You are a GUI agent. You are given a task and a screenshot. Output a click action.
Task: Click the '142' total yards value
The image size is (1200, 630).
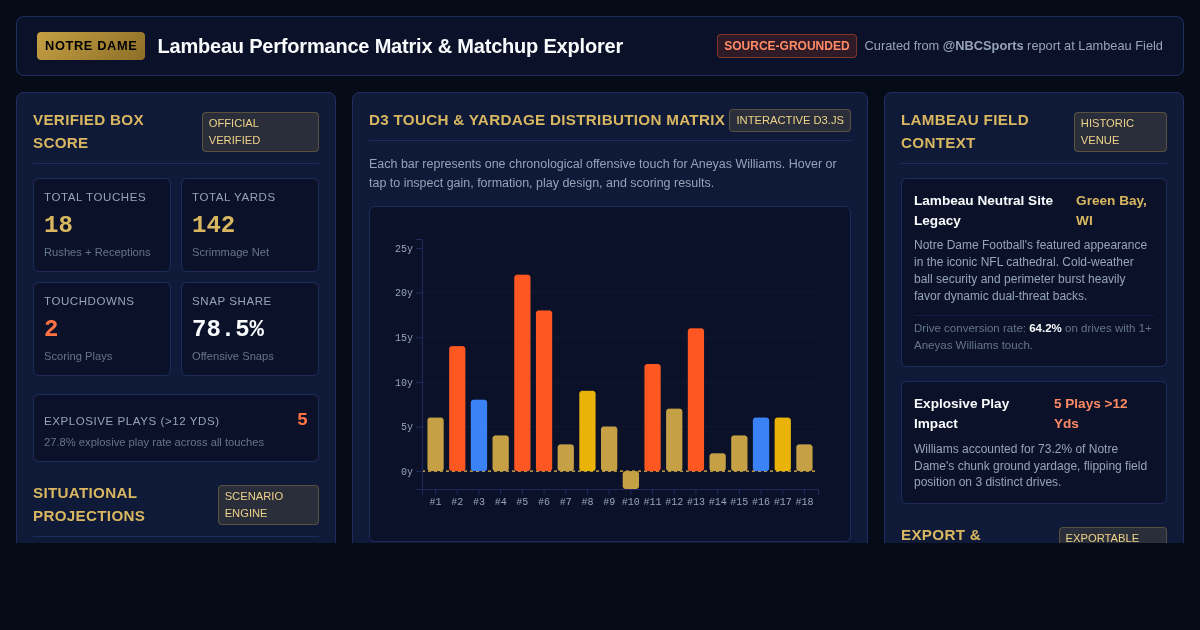214,225
